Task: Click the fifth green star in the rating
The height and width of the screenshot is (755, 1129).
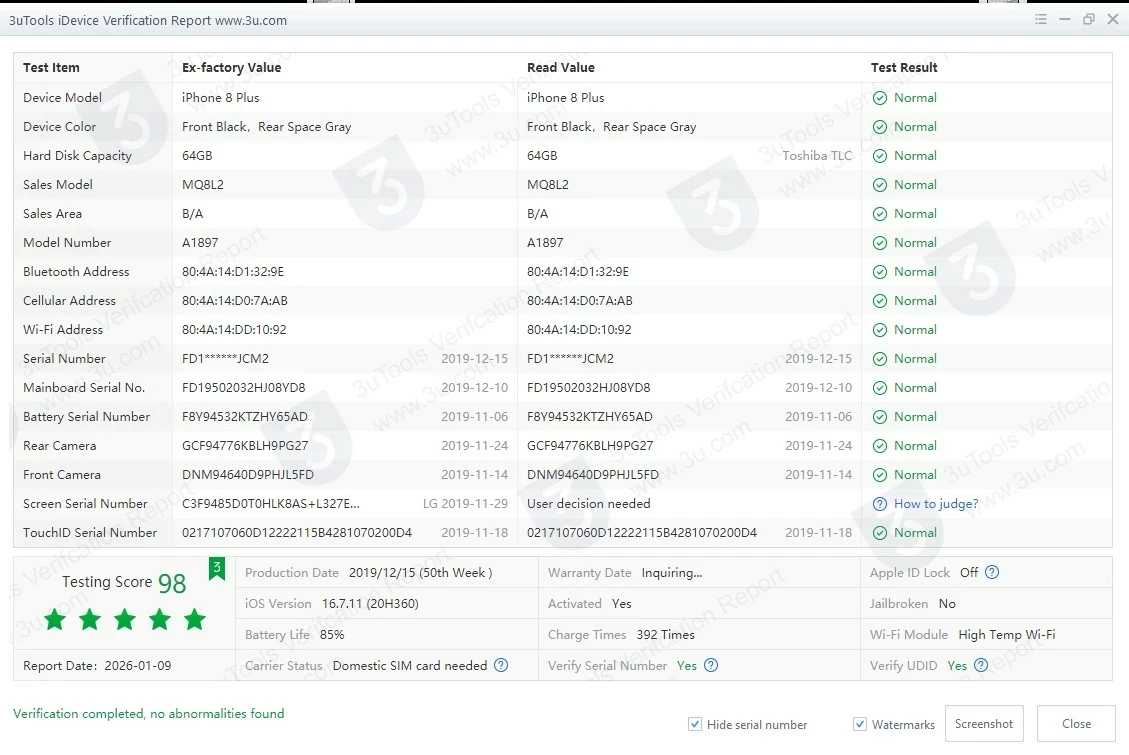Action: [195, 620]
